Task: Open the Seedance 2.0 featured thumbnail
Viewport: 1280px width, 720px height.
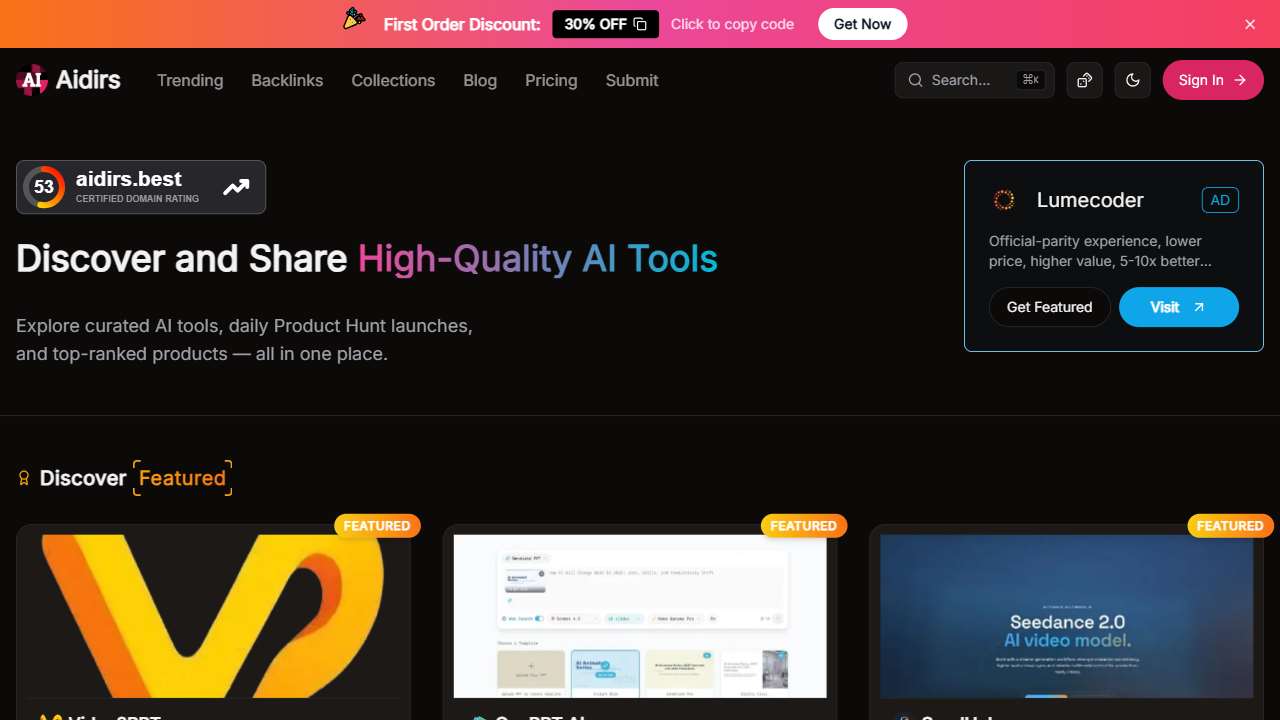Action: pyautogui.click(x=1066, y=615)
